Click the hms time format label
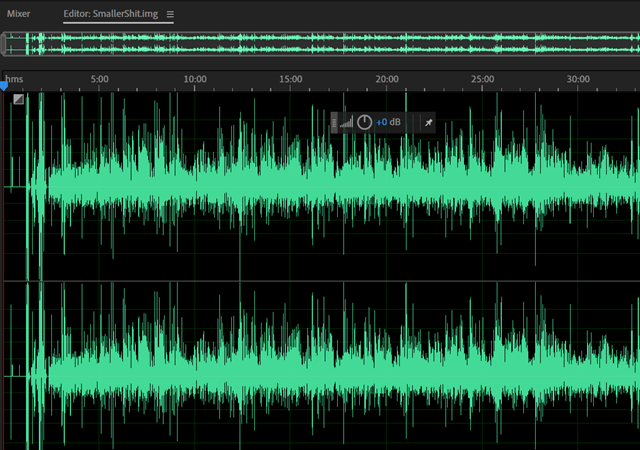 click(x=14, y=79)
